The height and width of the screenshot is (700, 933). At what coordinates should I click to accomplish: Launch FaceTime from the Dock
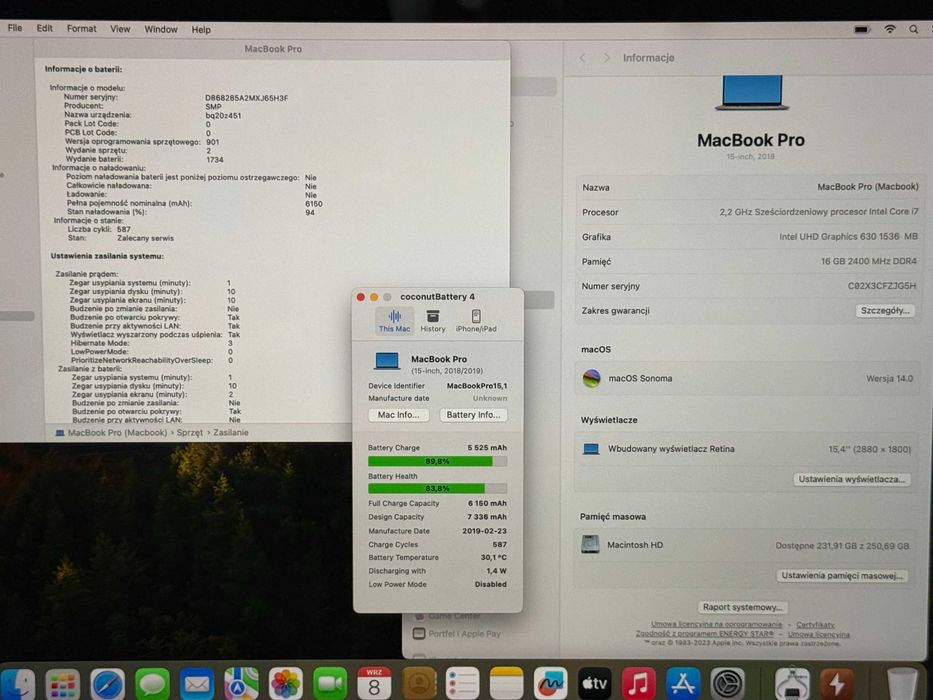(x=330, y=683)
